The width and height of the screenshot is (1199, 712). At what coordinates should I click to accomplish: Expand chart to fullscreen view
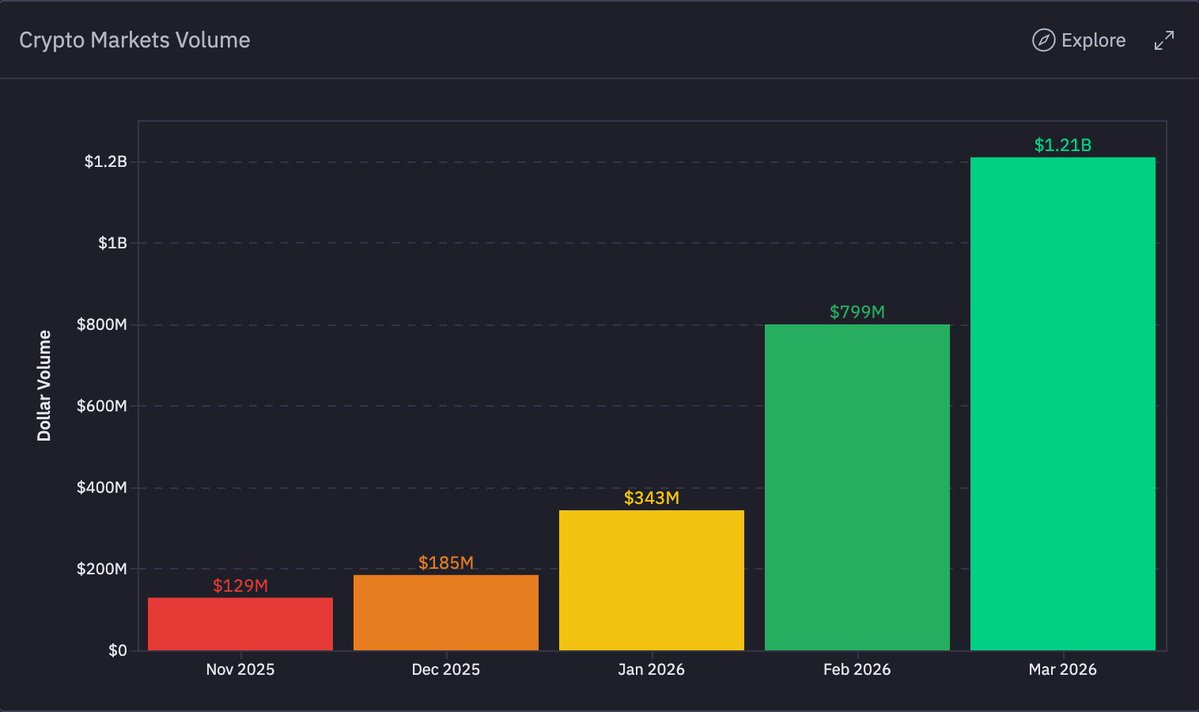[x=1164, y=41]
